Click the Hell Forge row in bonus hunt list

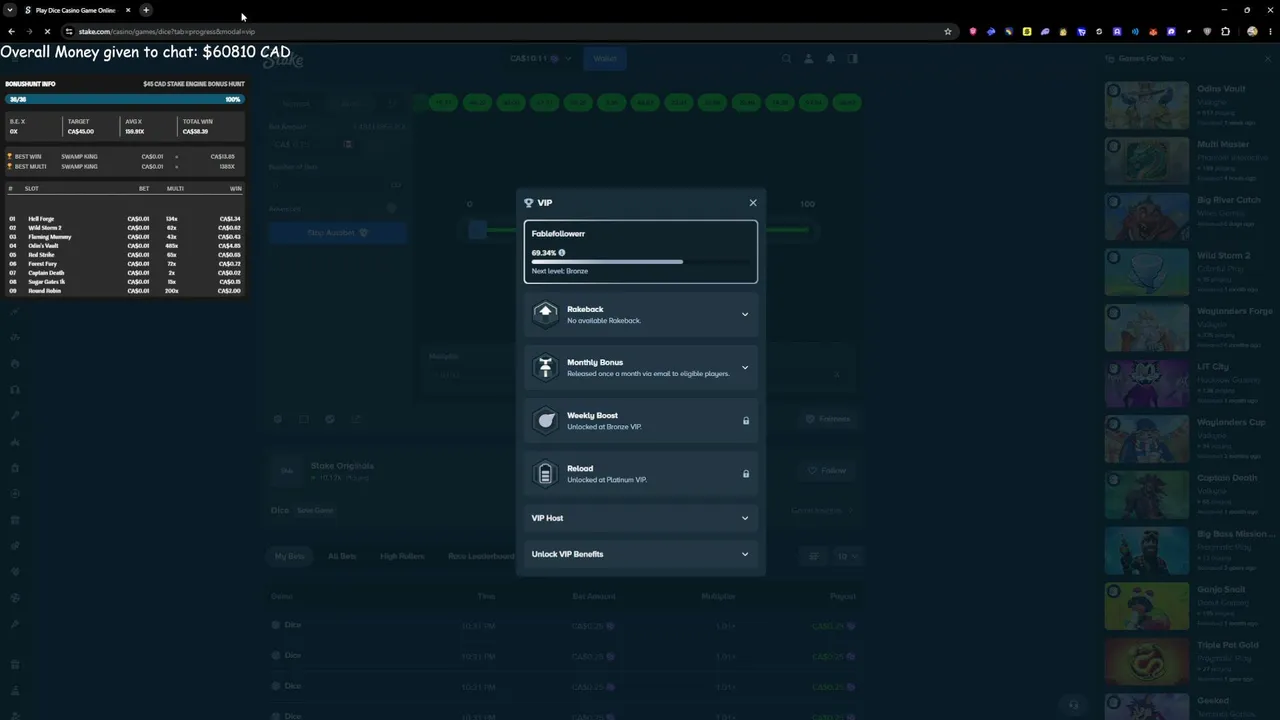[125, 219]
